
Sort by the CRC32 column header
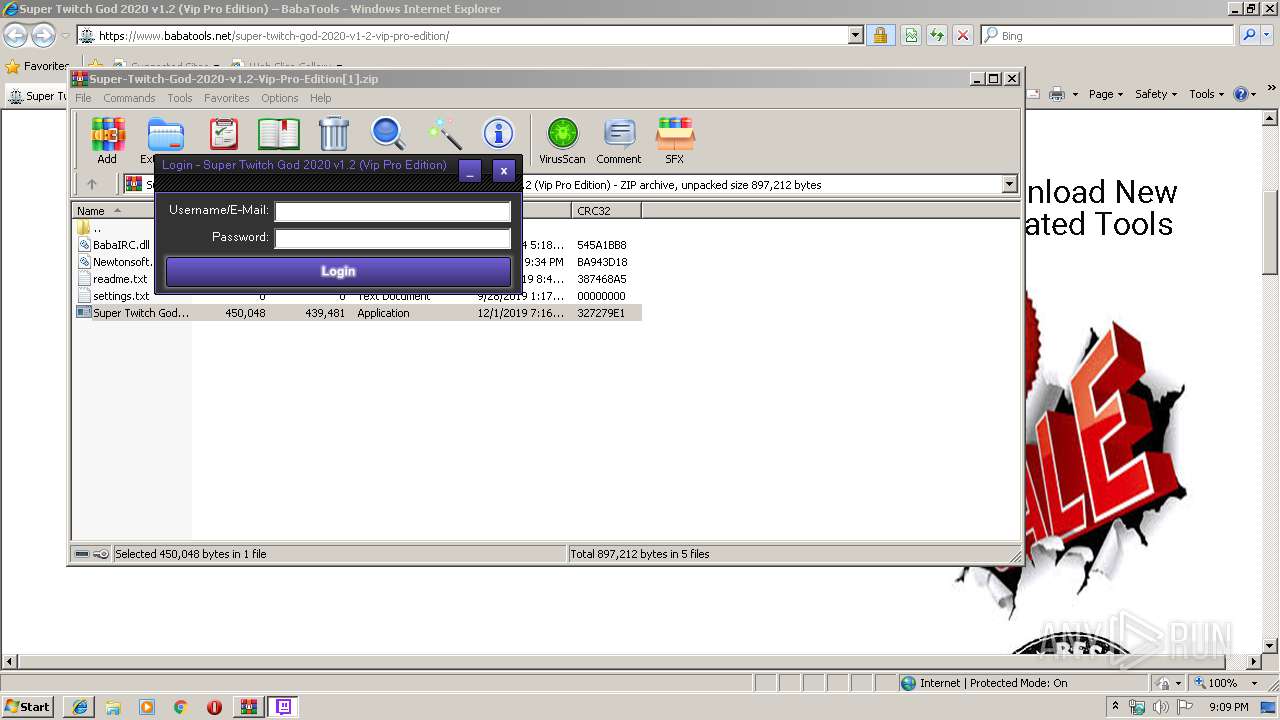point(607,210)
